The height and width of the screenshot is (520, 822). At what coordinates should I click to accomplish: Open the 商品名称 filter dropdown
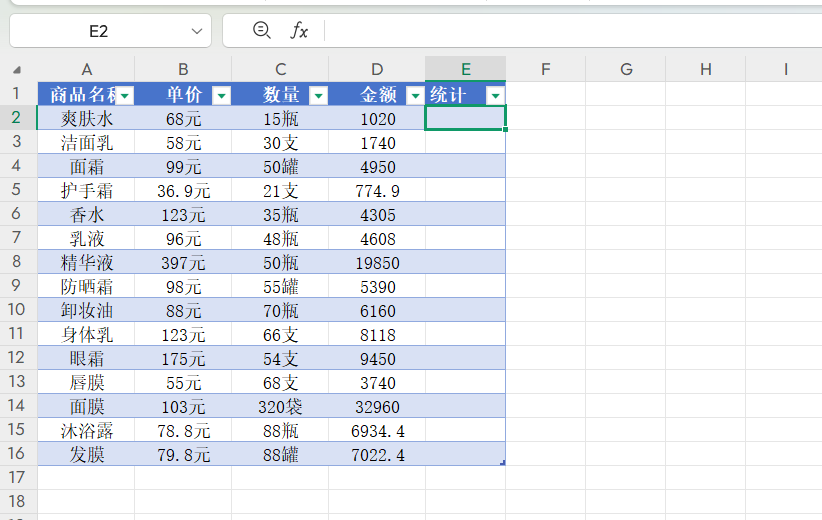coord(125,96)
